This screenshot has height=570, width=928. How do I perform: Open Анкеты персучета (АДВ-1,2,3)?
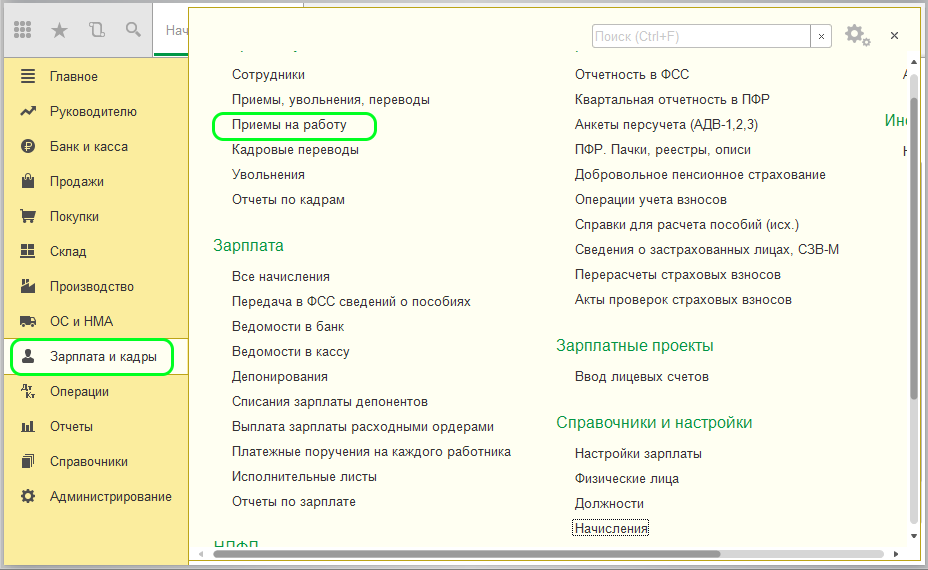666,125
